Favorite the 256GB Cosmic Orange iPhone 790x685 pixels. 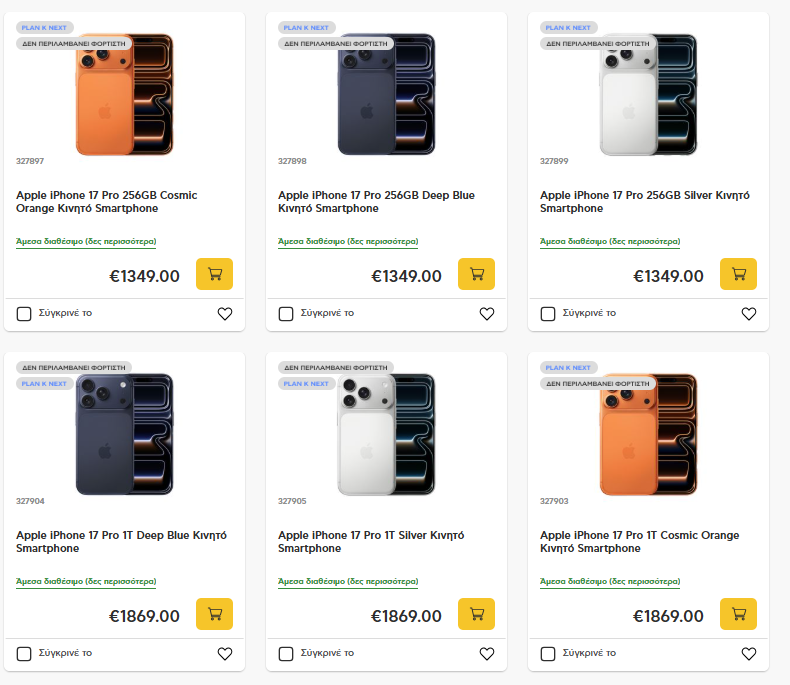click(225, 314)
